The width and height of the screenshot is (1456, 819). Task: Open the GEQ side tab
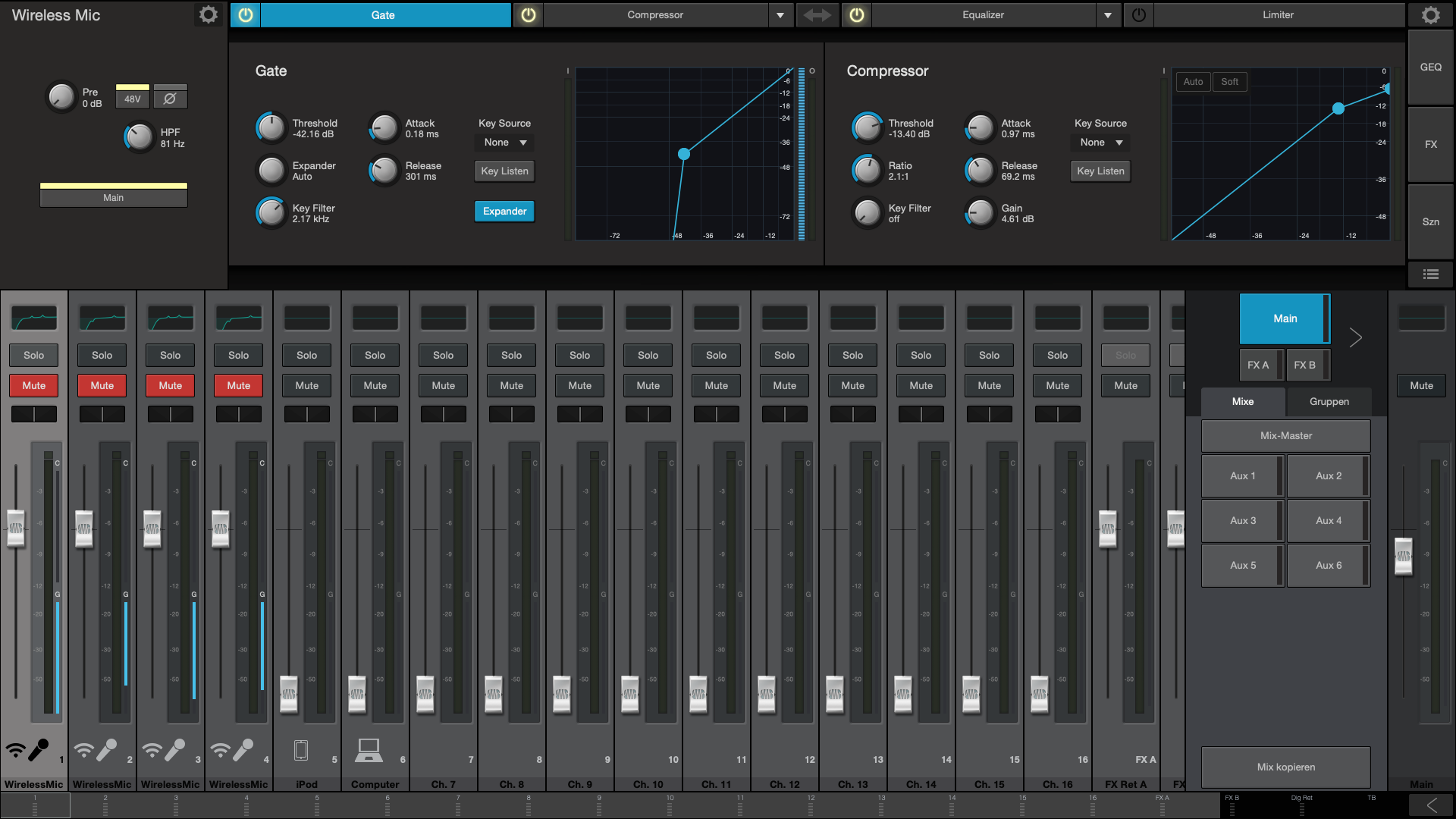[x=1431, y=67]
